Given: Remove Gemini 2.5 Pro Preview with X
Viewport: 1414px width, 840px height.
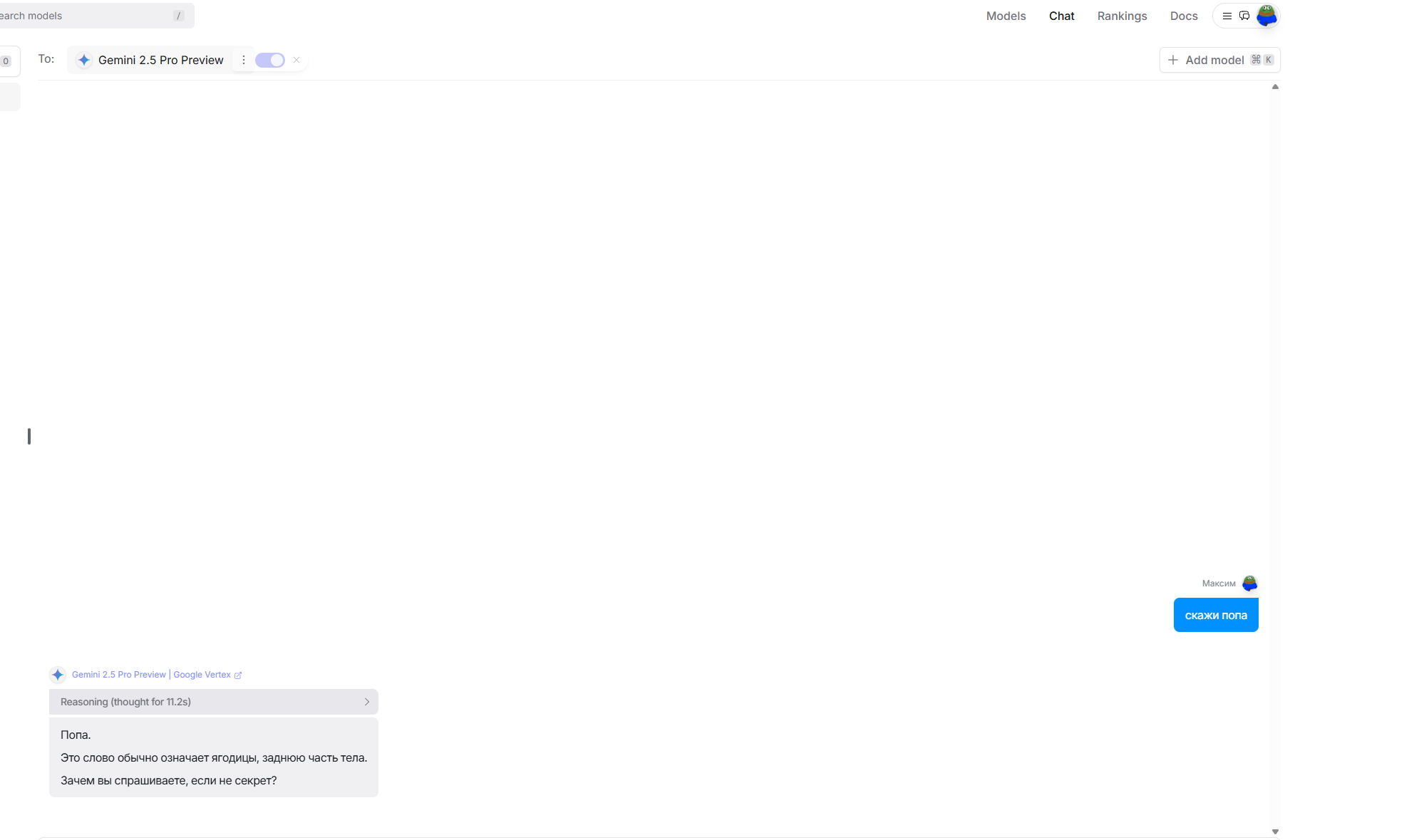Looking at the screenshot, I should [296, 60].
